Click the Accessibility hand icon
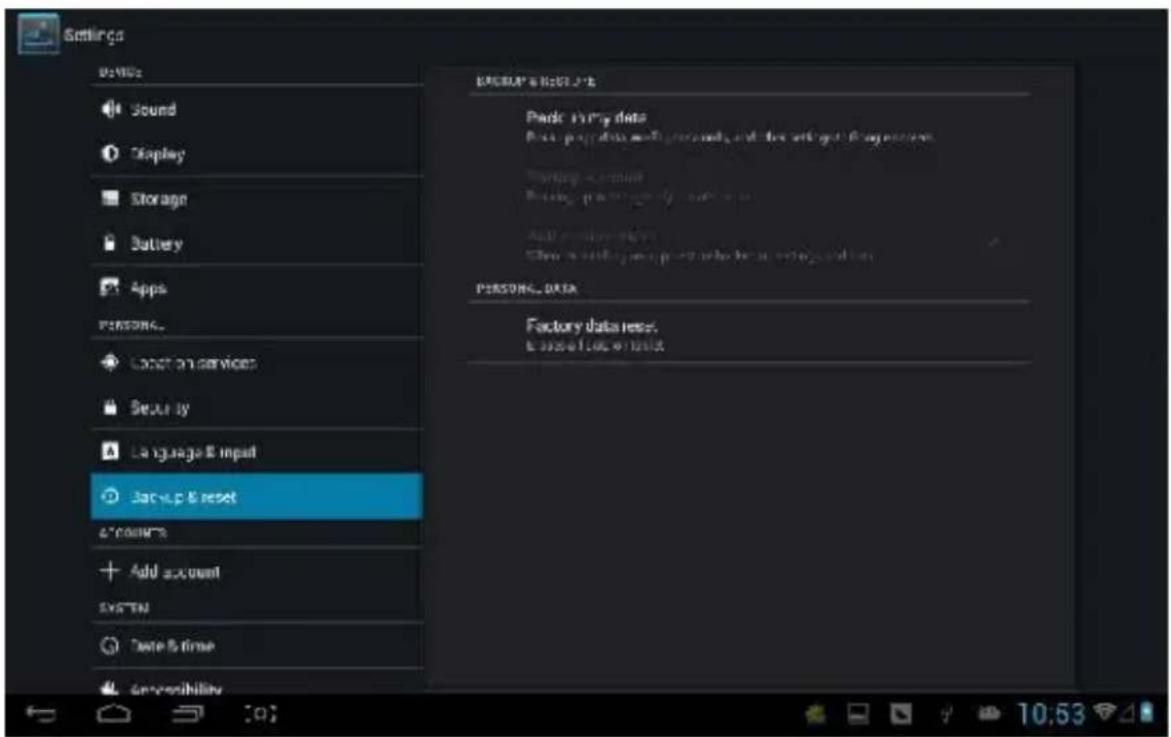Screen dimensions: 1171x737 [110, 686]
